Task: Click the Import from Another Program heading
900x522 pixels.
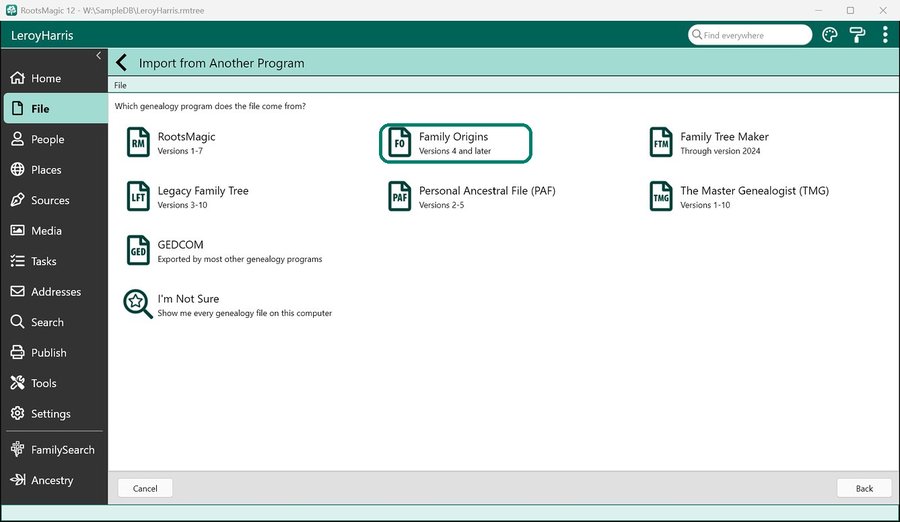Action: tap(222, 63)
